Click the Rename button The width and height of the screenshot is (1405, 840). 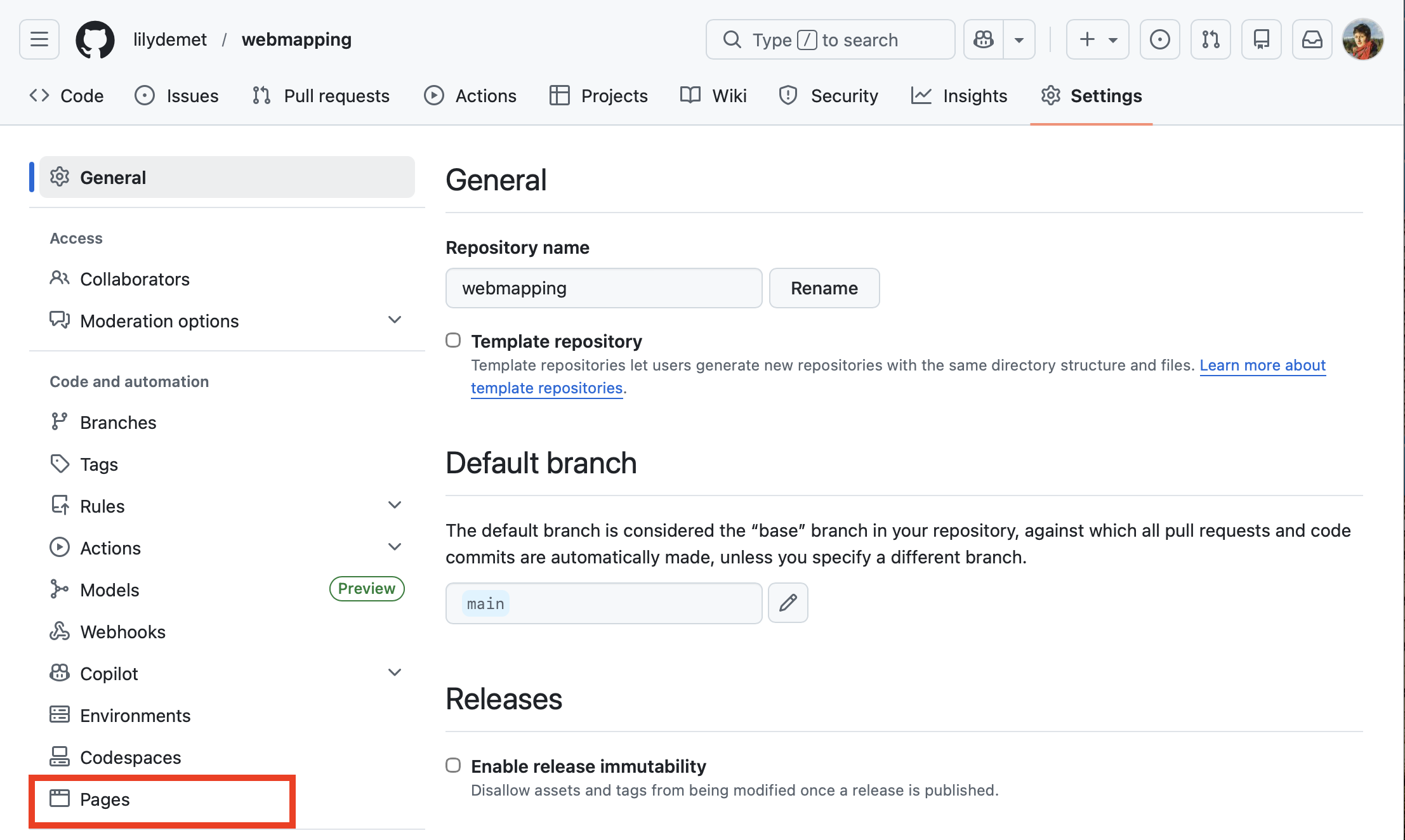click(x=824, y=288)
